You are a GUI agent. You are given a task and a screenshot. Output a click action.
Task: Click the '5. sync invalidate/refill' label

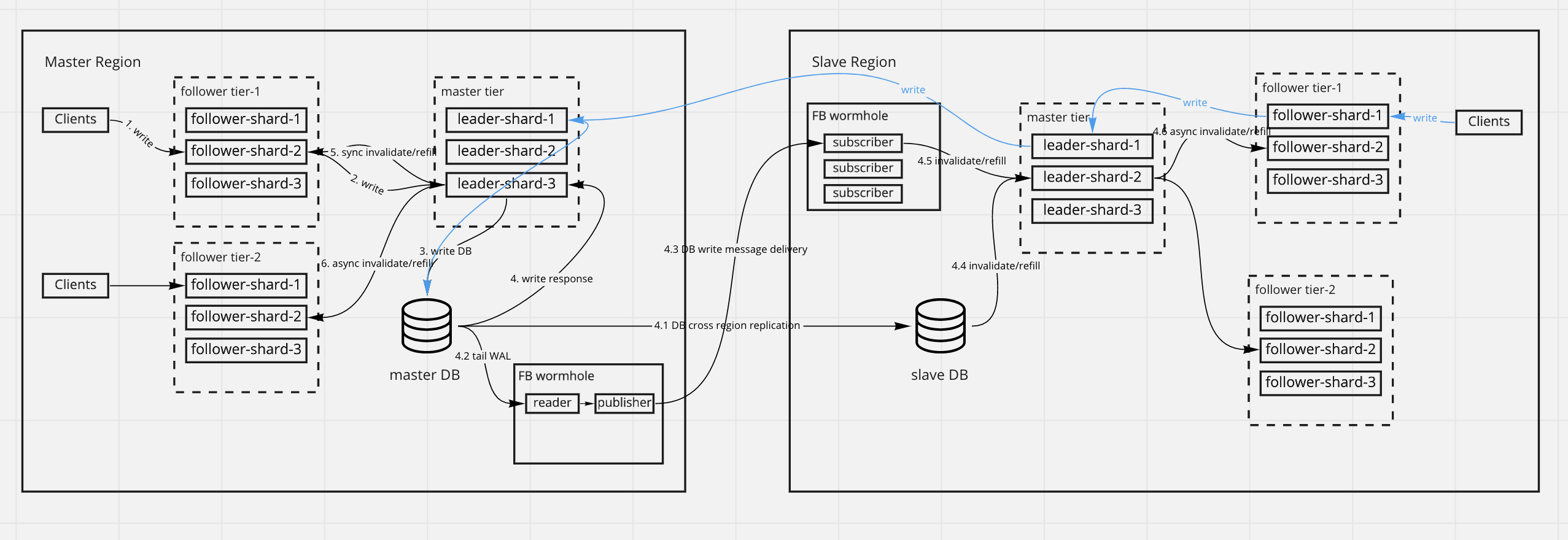coord(382,153)
